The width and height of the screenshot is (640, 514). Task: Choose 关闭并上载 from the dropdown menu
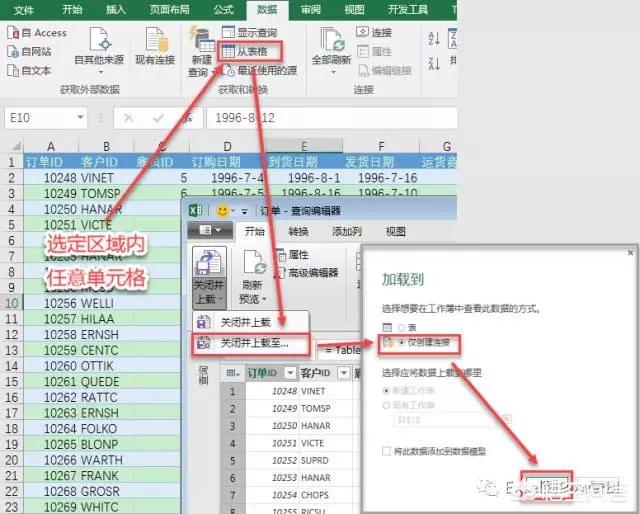(251, 323)
